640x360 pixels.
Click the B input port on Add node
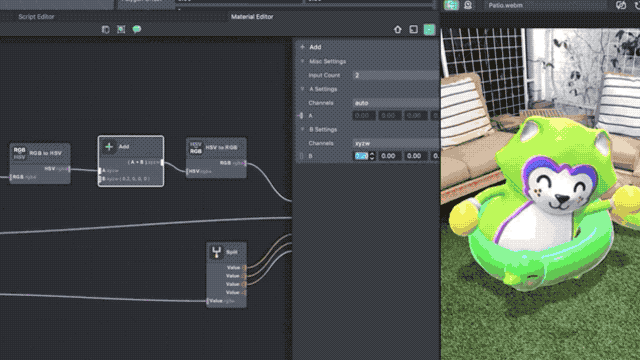point(100,179)
